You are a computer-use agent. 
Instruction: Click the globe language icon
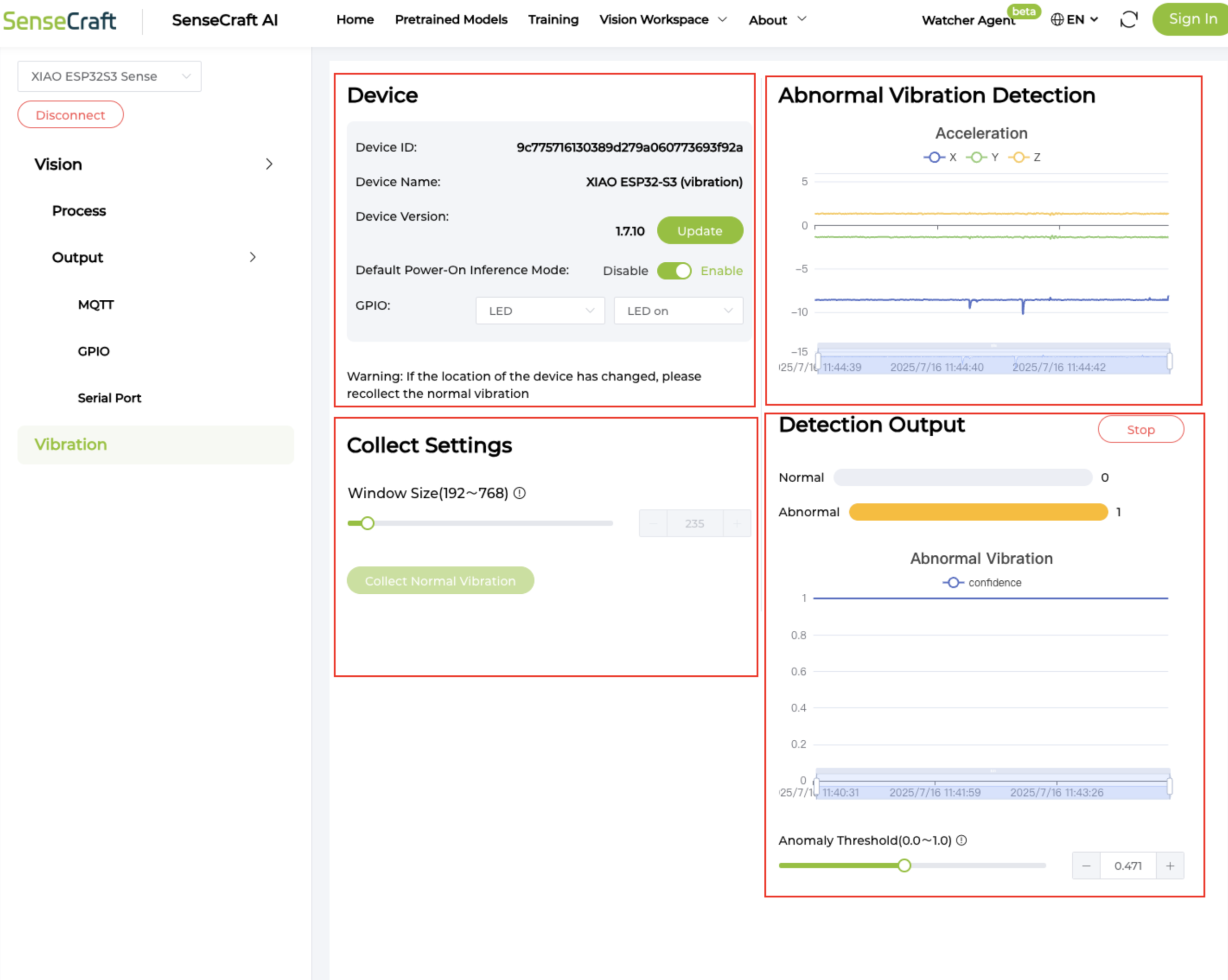pos(1057,20)
